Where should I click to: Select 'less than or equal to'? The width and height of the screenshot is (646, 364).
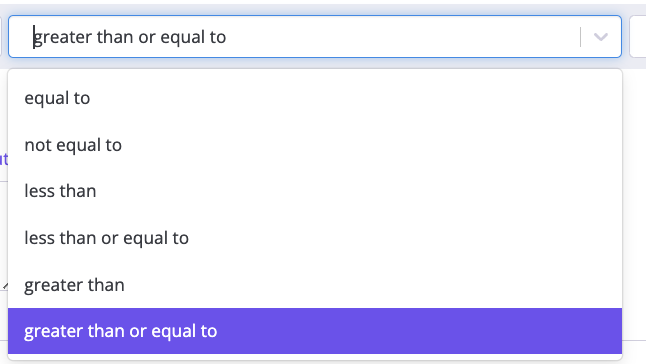(x=315, y=238)
